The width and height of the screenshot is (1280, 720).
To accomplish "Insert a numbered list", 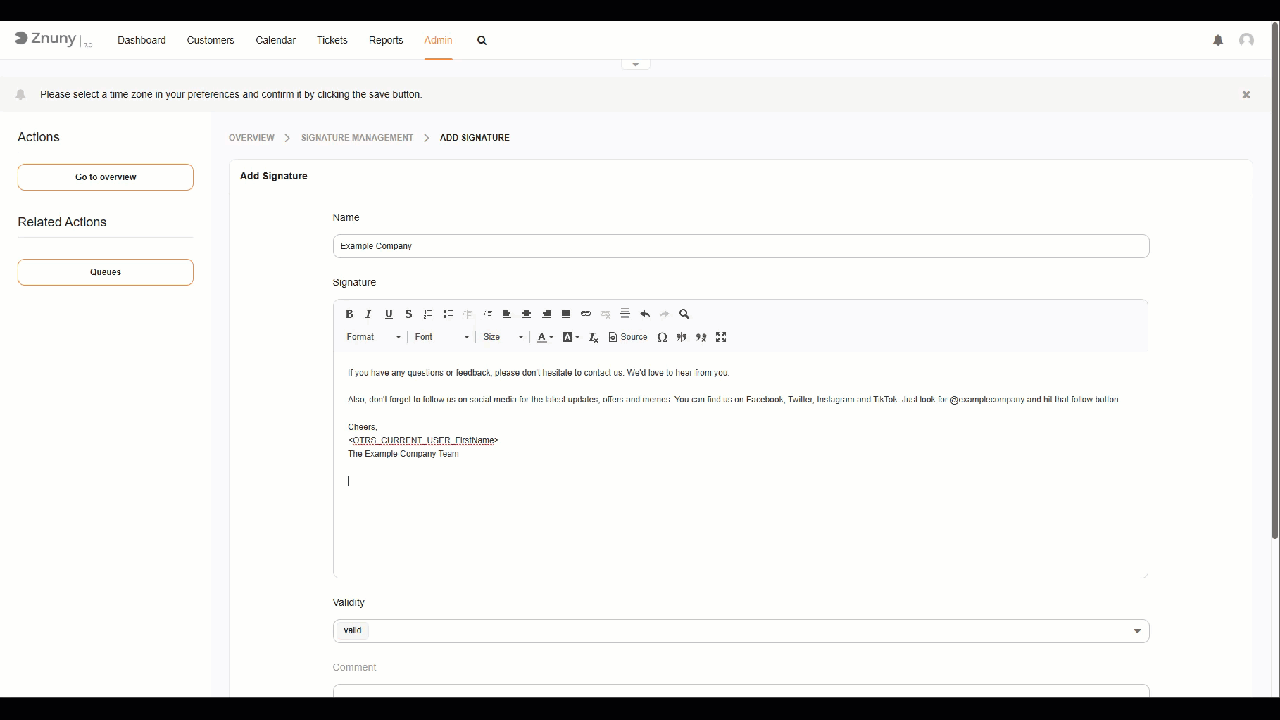I will (428, 314).
